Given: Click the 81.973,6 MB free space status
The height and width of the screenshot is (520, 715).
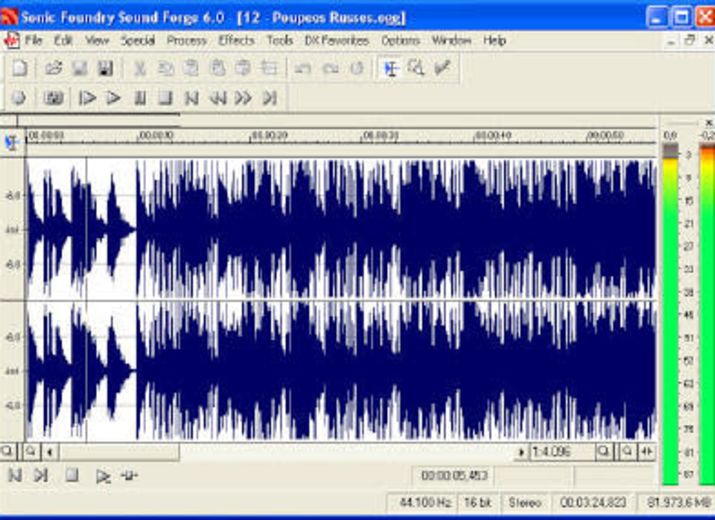Looking at the screenshot, I should click(677, 503).
